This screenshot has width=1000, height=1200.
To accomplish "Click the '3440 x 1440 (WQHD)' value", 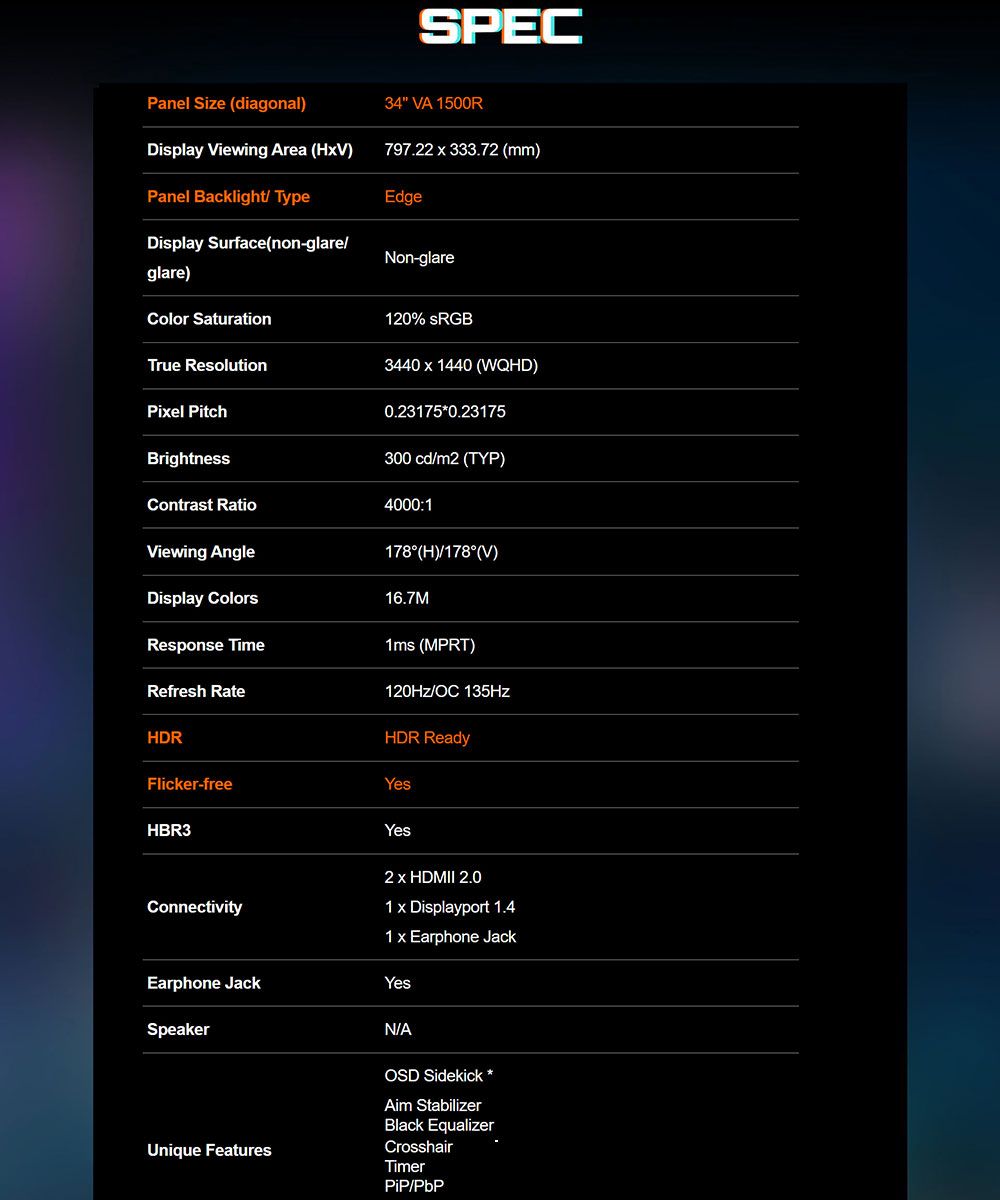I will click(461, 366).
